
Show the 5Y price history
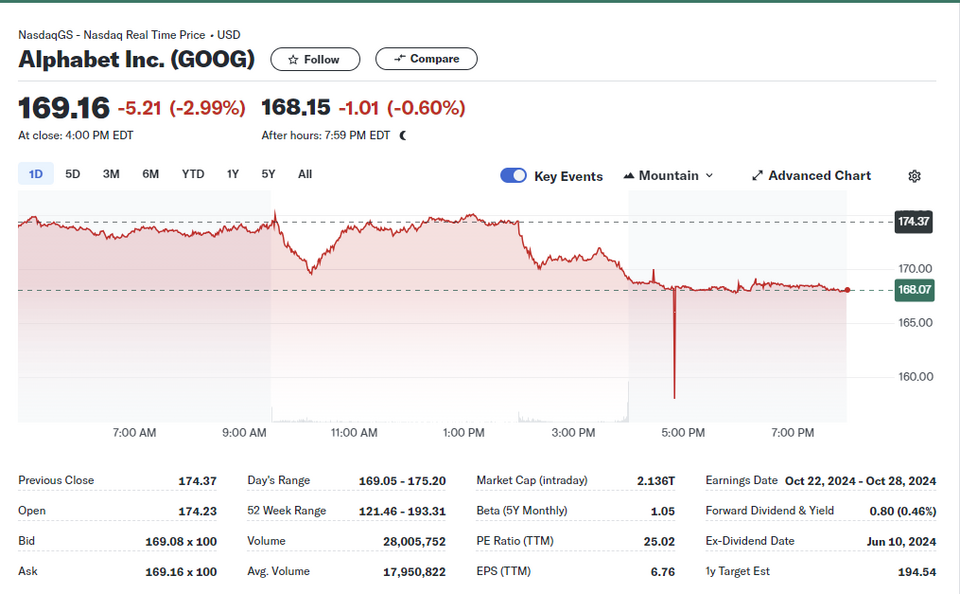pos(268,174)
